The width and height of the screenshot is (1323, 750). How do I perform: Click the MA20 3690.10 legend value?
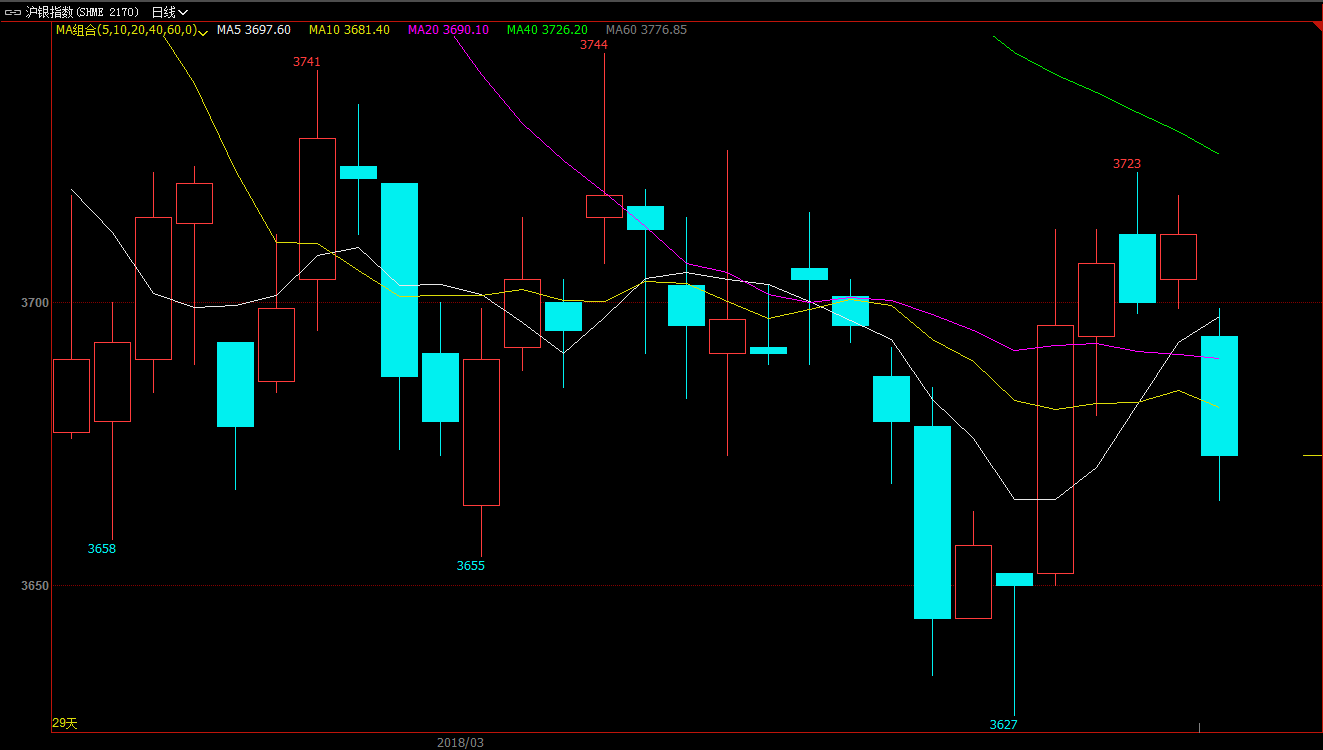coord(448,30)
